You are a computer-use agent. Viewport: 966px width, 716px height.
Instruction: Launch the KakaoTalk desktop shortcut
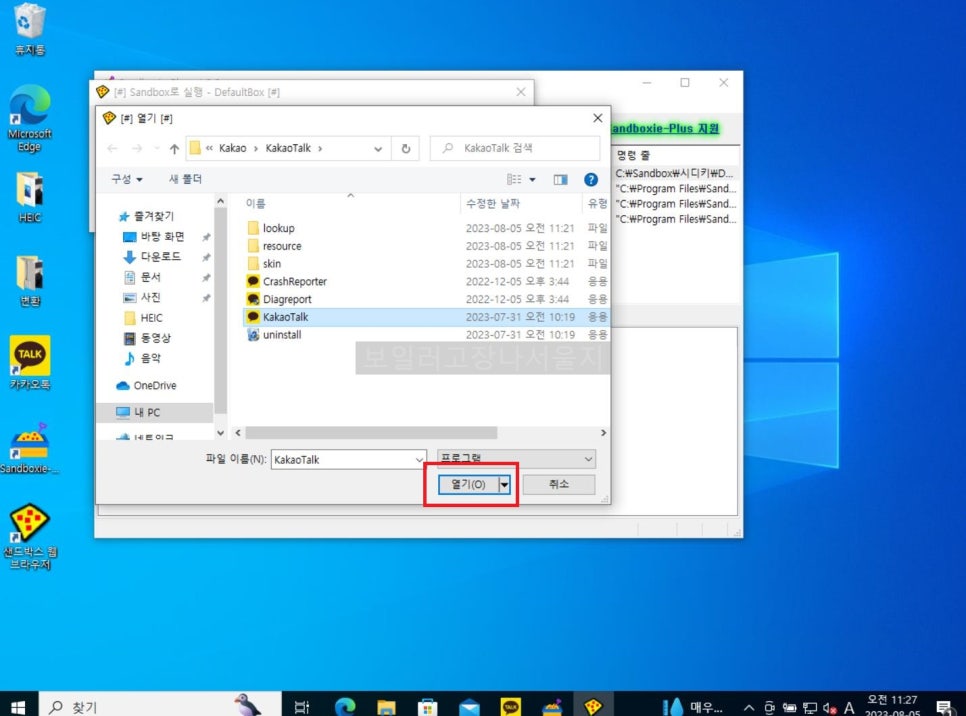point(30,362)
